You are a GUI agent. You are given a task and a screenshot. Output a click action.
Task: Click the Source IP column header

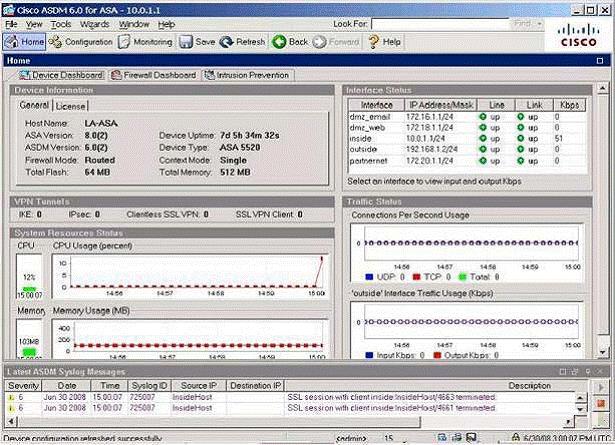pyautogui.click(x=198, y=386)
